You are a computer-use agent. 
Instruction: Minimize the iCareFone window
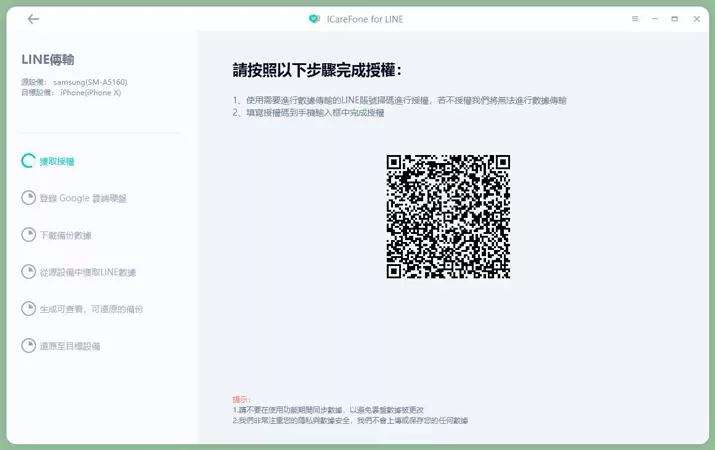(655, 19)
